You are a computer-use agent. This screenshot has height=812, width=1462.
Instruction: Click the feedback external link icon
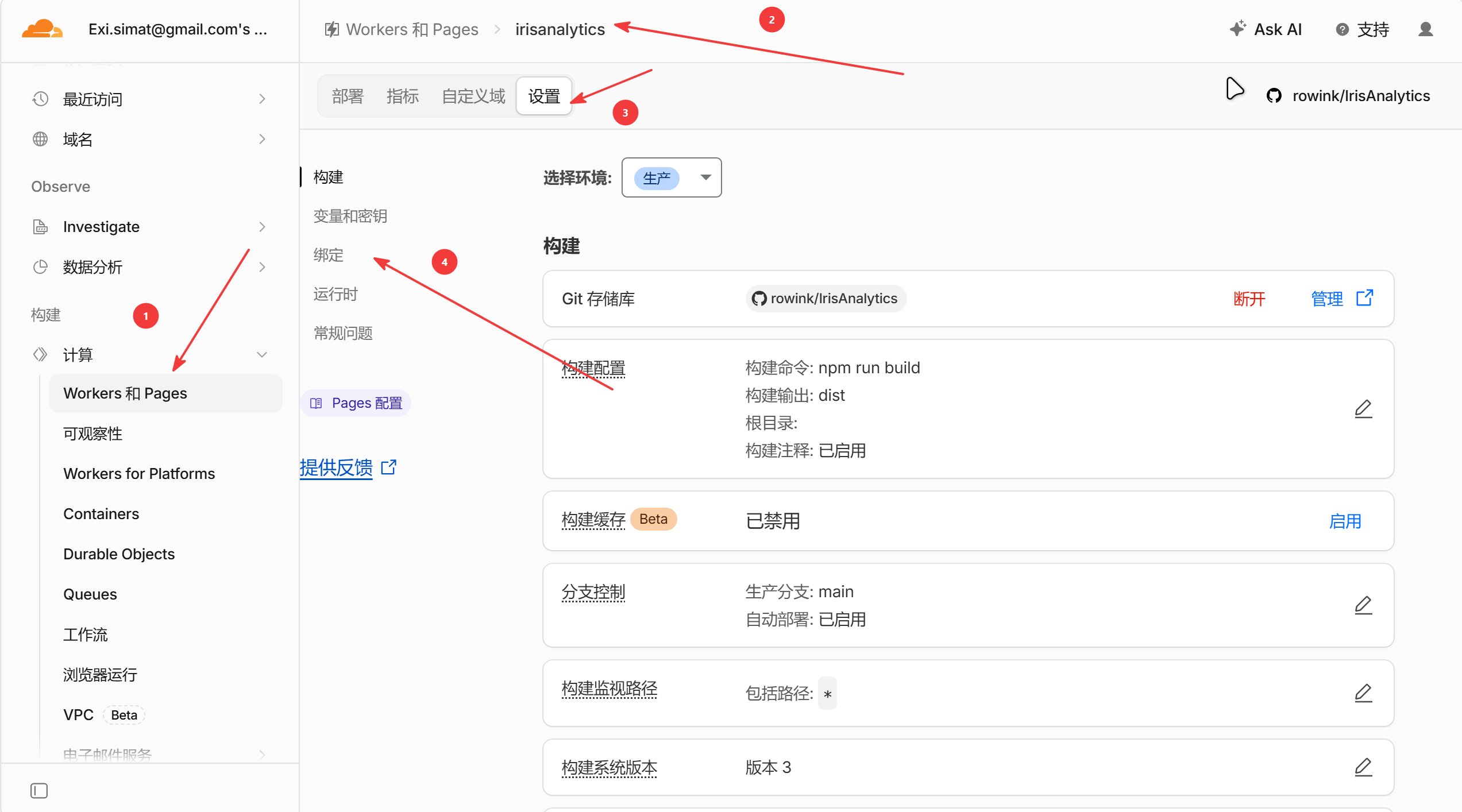pos(389,467)
